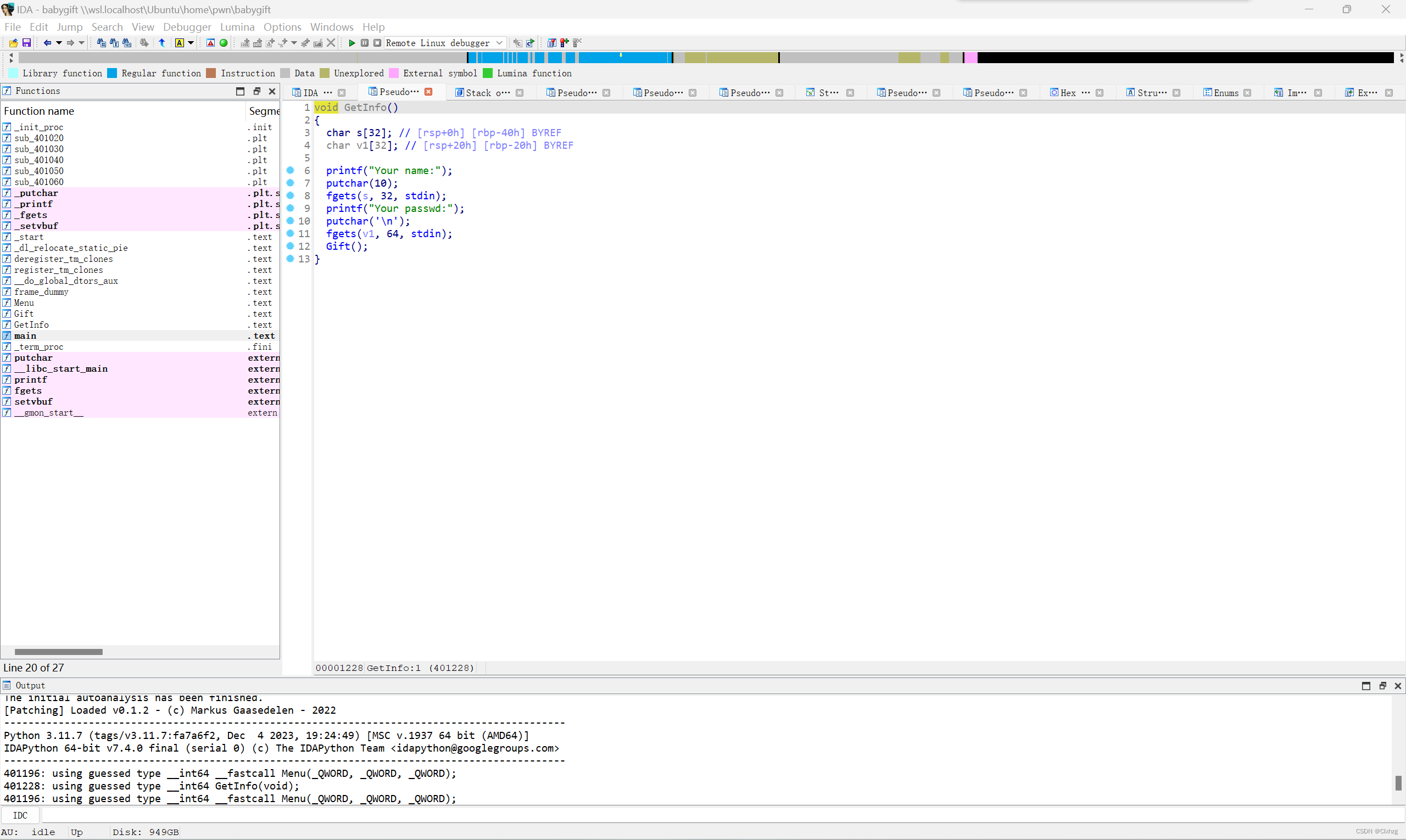The image size is (1406, 840).
Task: Toggle breakpoint on line 9 printf
Action: [x=291, y=208]
